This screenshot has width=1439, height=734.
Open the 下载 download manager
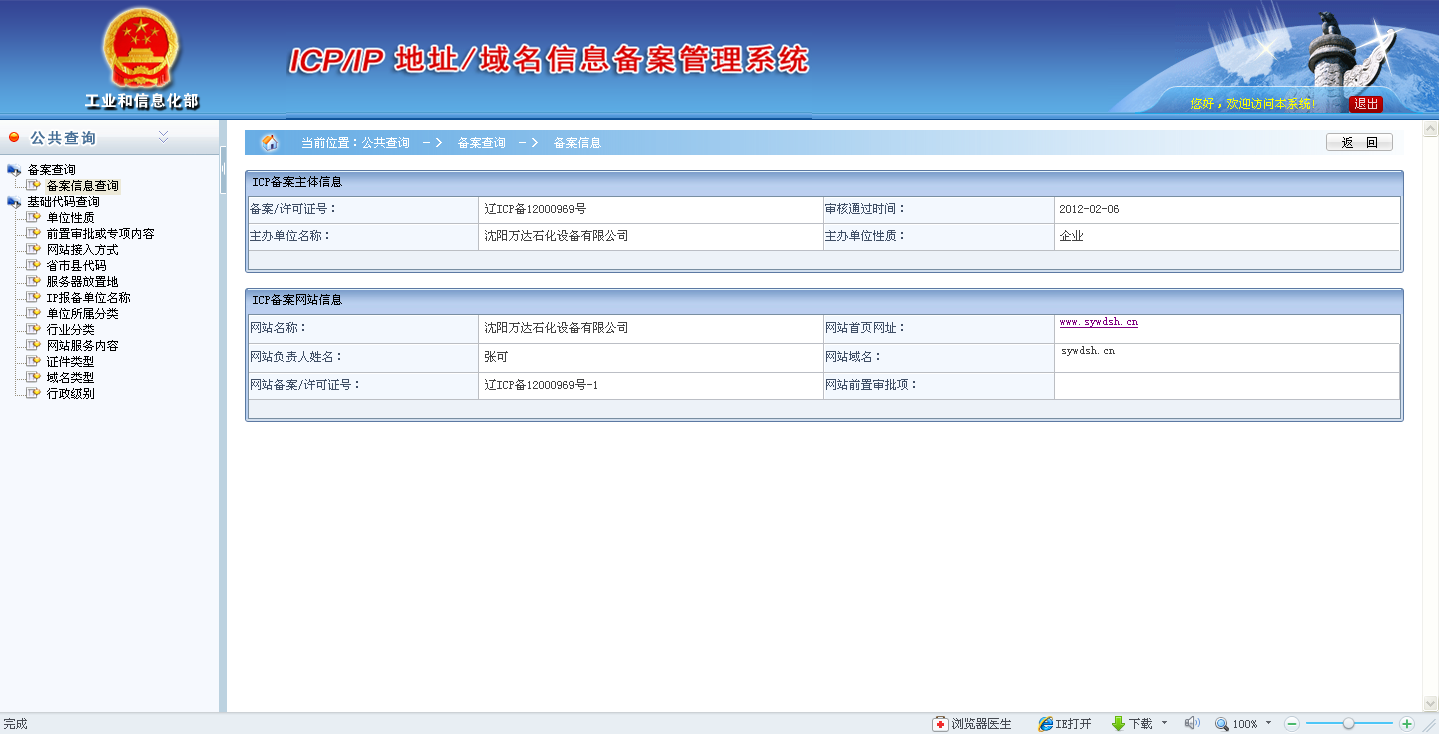(x=1132, y=724)
